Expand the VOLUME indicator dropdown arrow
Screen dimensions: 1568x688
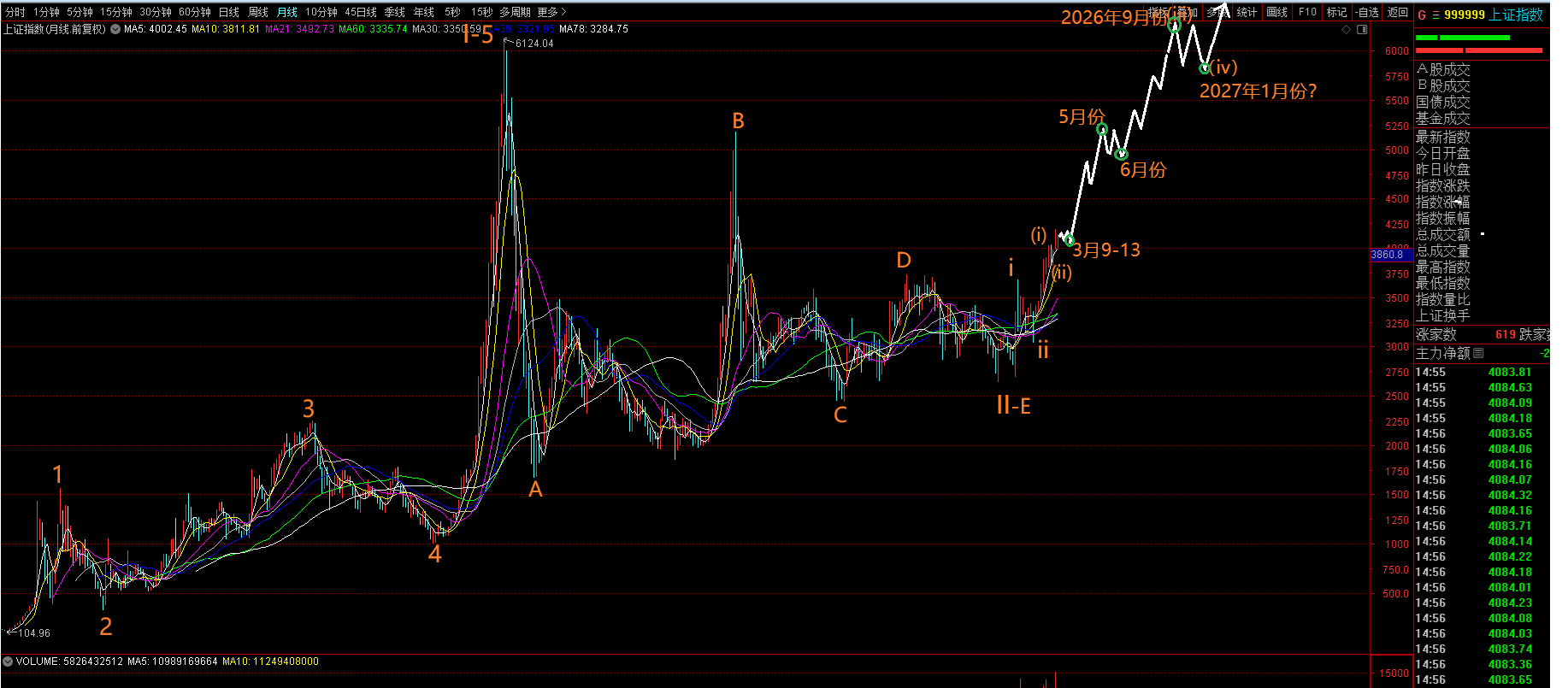tap(8, 662)
